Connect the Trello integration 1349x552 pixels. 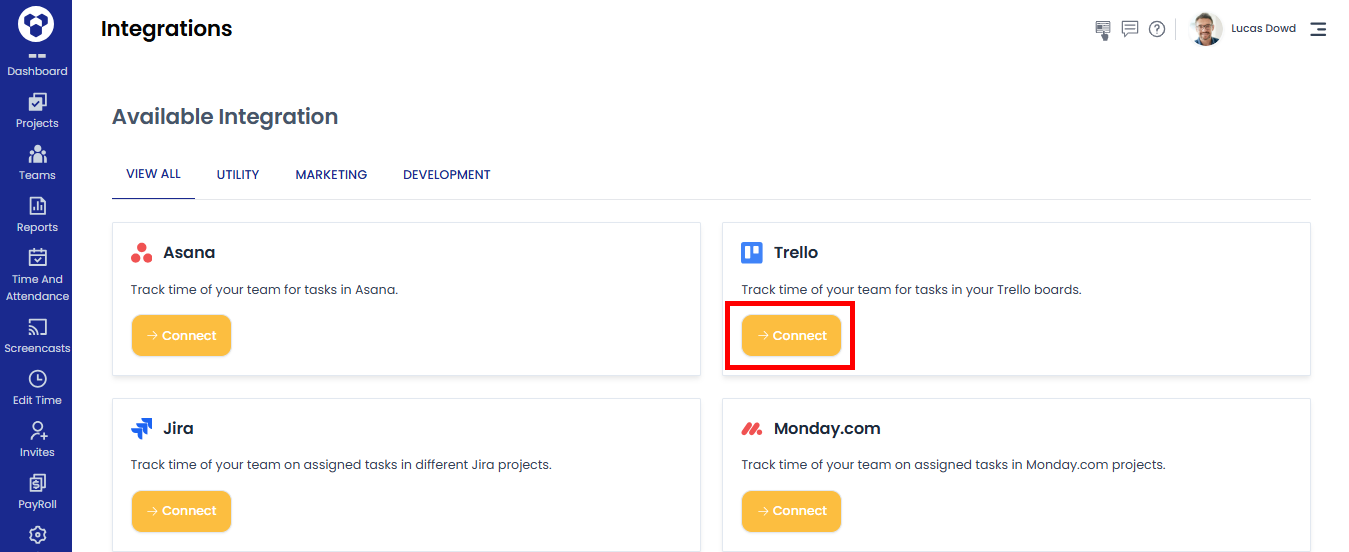(x=791, y=336)
